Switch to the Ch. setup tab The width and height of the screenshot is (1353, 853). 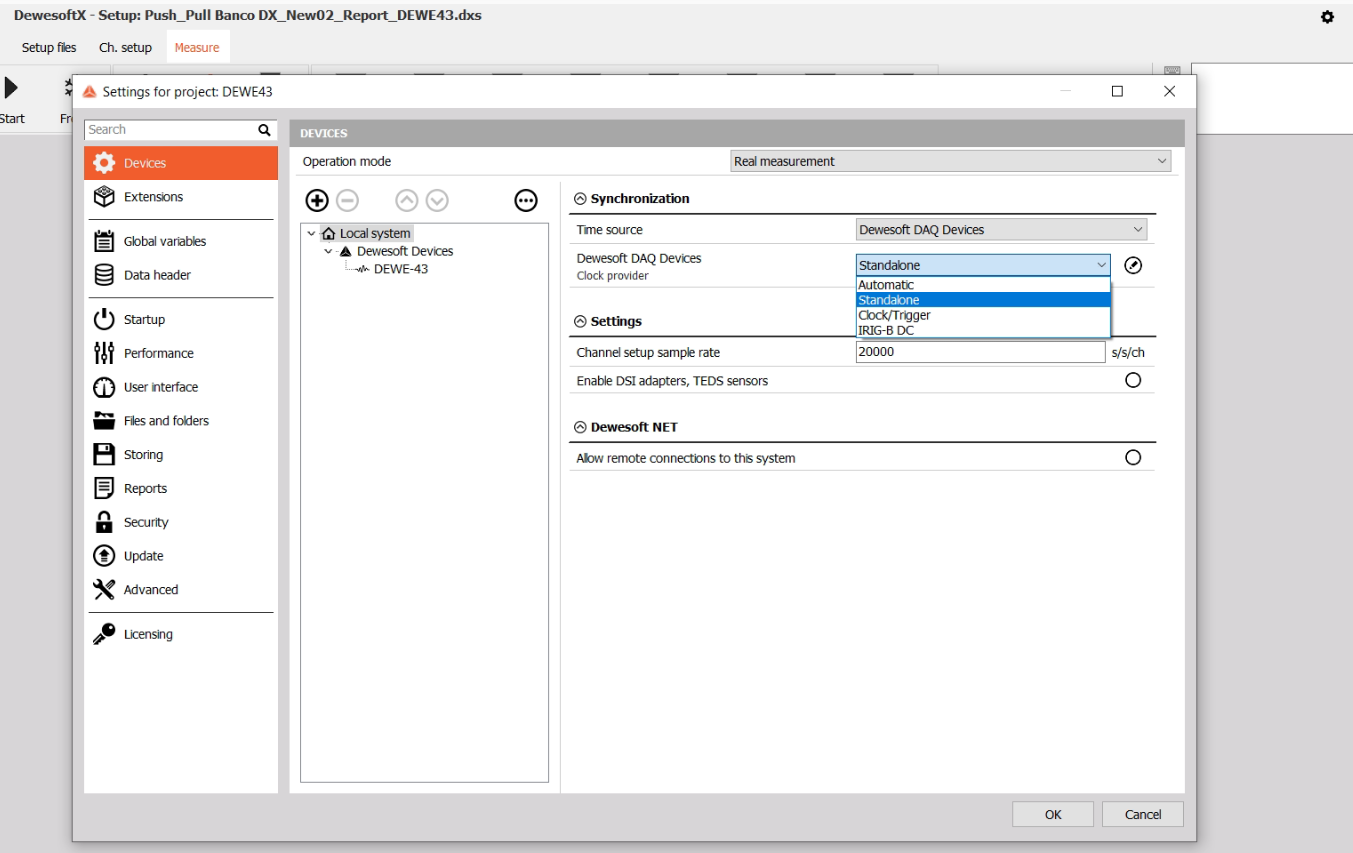[x=125, y=47]
